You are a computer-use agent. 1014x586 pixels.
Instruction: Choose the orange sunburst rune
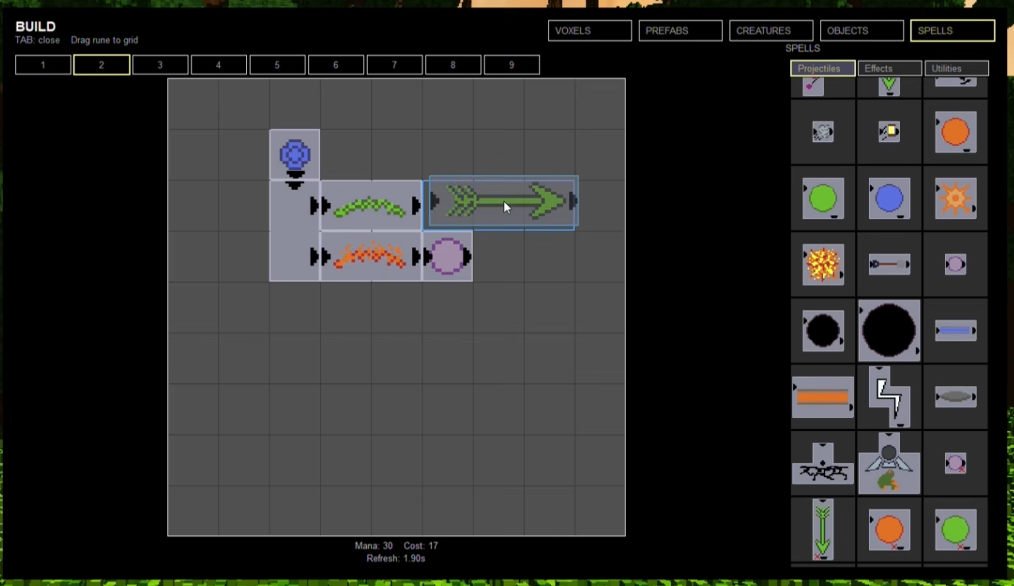tap(955, 198)
